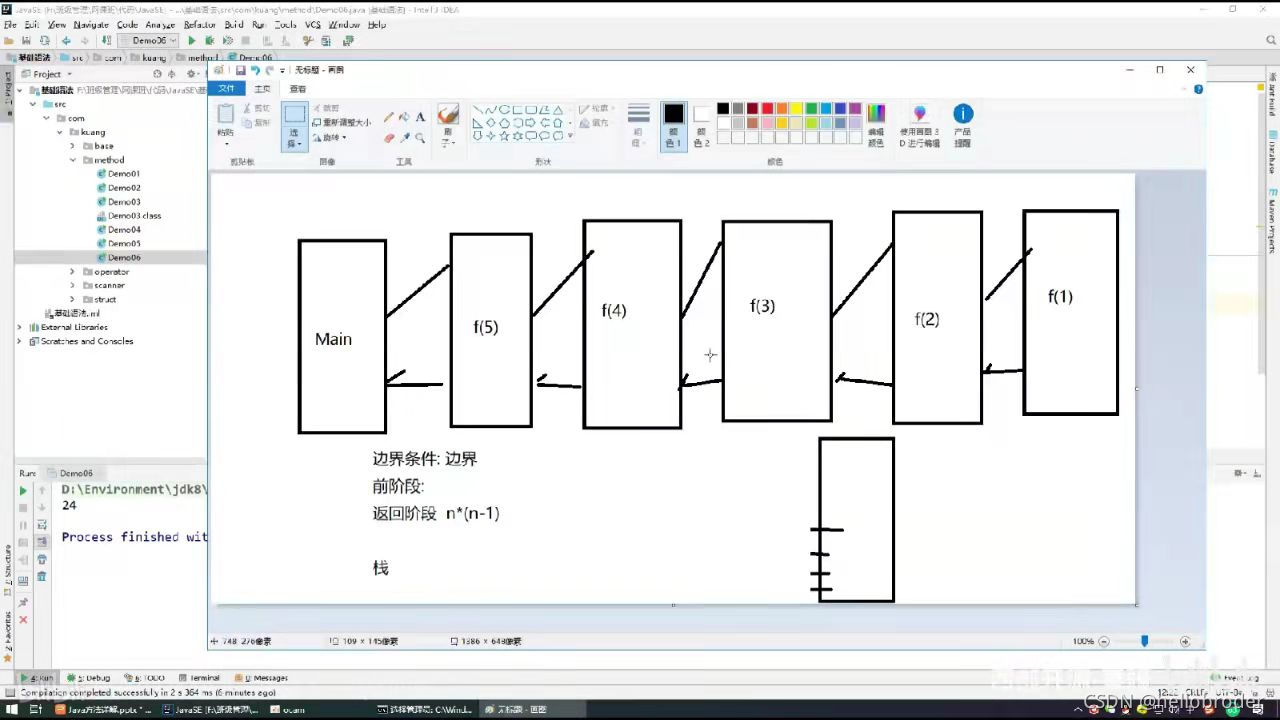Click the save icon in Paint title bar
1280x720 pixels.
[241, 70]
